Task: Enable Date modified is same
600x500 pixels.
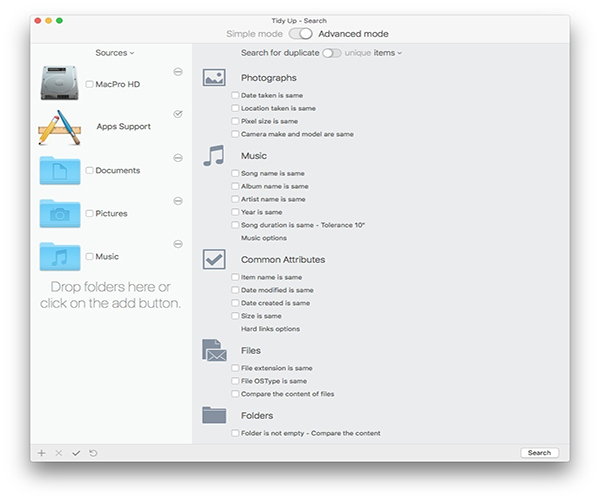Action: pos(235,290)
